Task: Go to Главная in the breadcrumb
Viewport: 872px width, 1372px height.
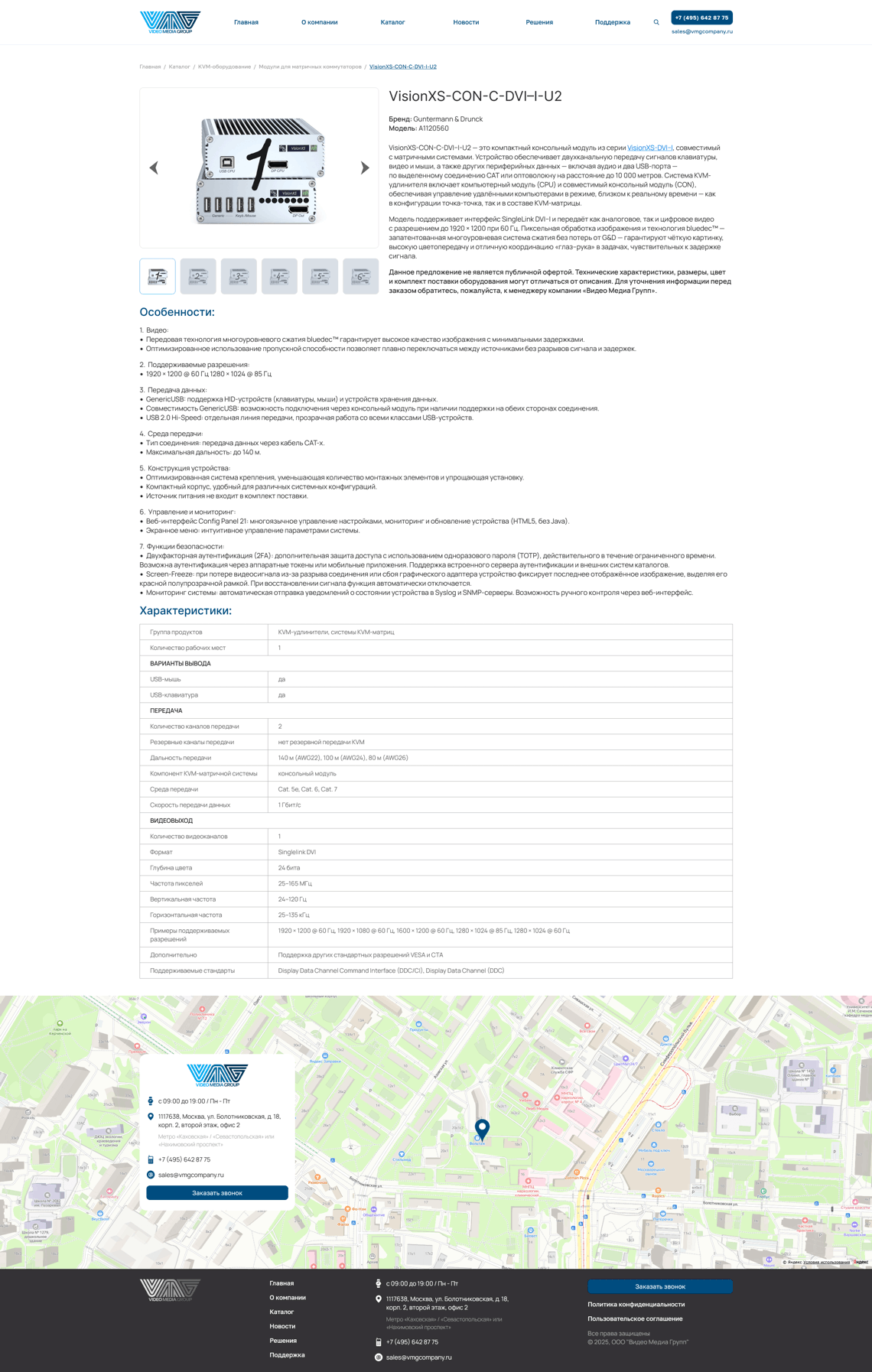Action: pyautogui.click(x=150, y=67)
